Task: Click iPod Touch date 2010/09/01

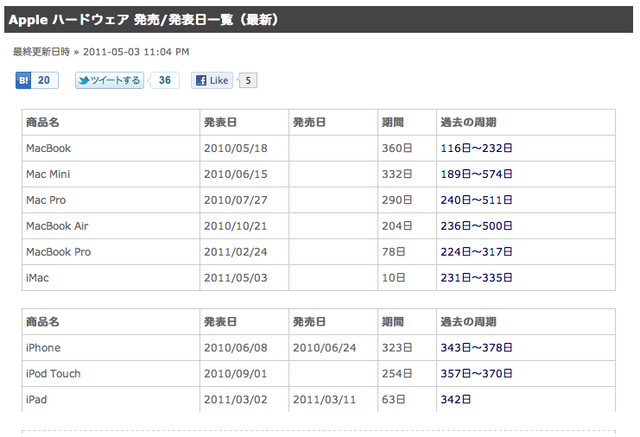Action: tap(236, 374)
